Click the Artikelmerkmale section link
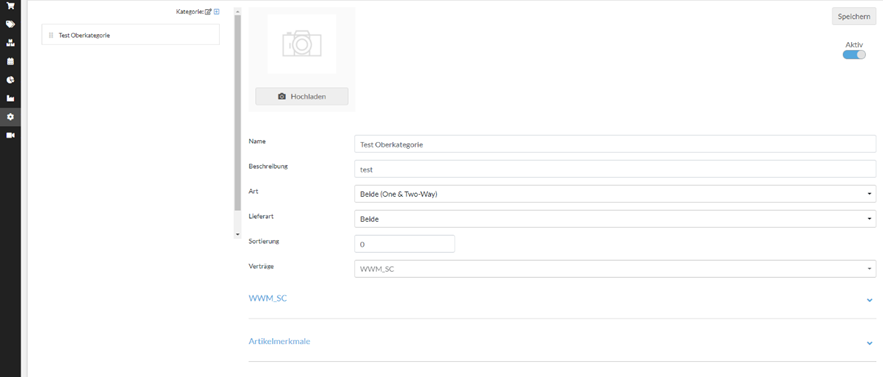 point(279,341)
